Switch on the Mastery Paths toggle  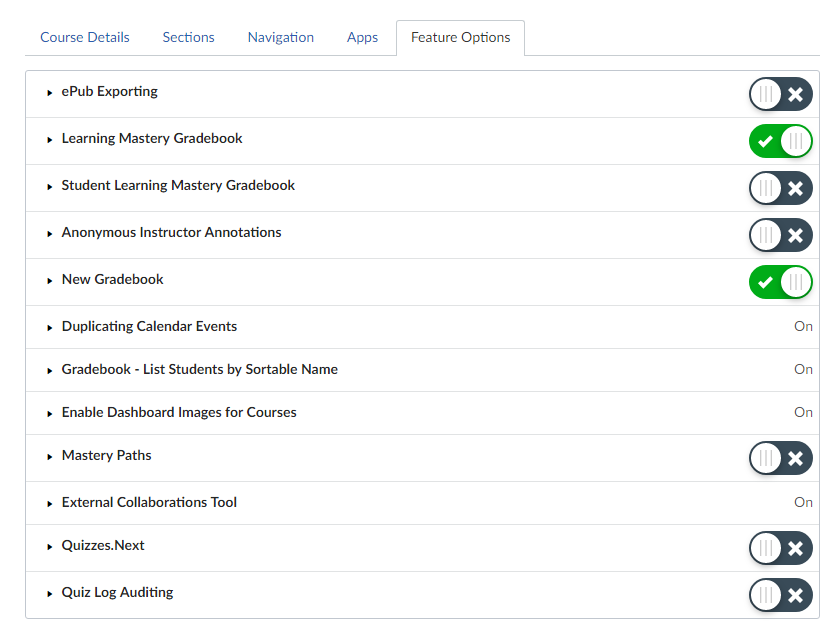tap(780, 458)
